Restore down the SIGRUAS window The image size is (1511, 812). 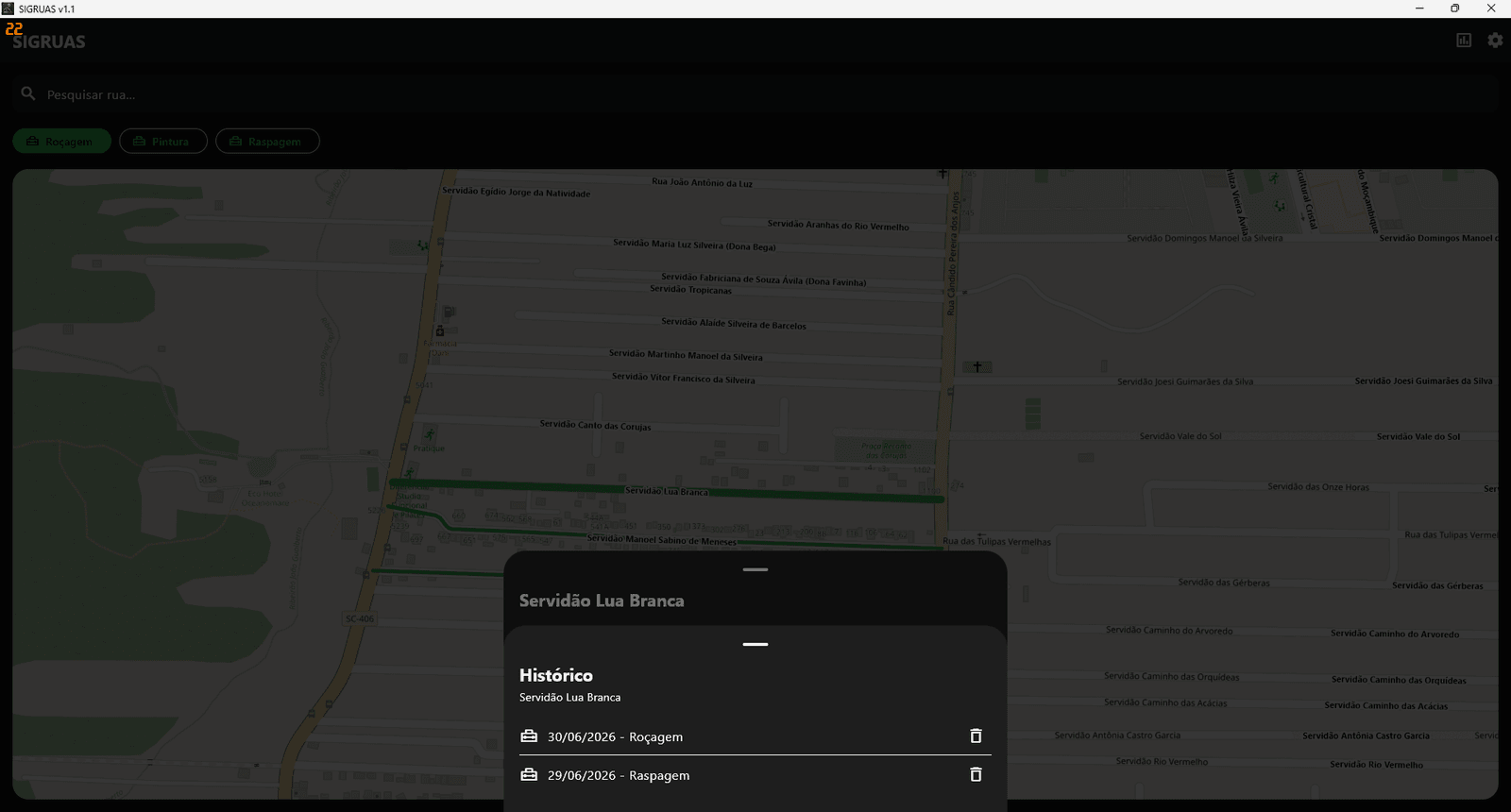pos(1455,8)
